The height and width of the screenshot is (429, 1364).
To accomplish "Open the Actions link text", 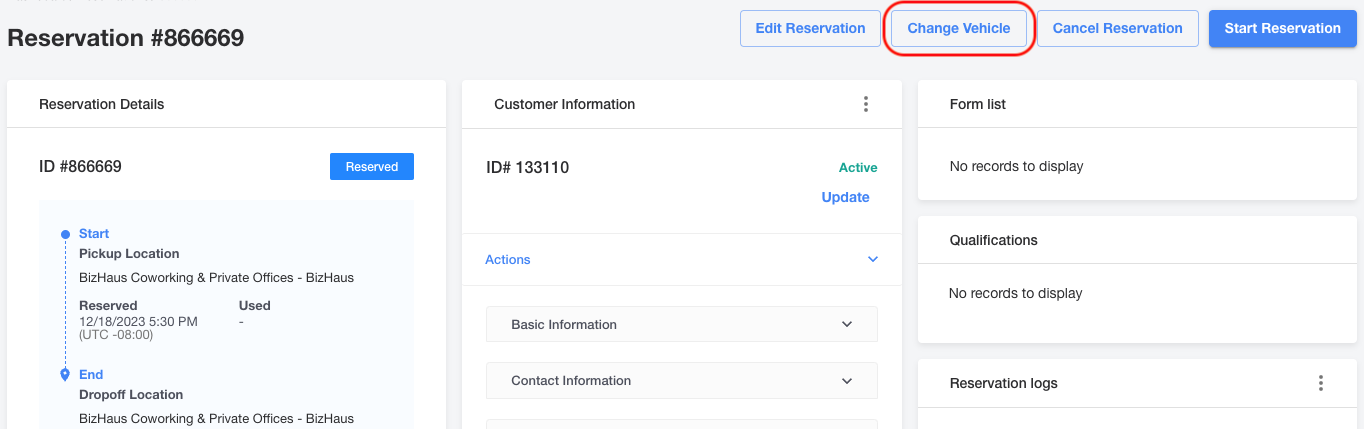I will [508, 259].
